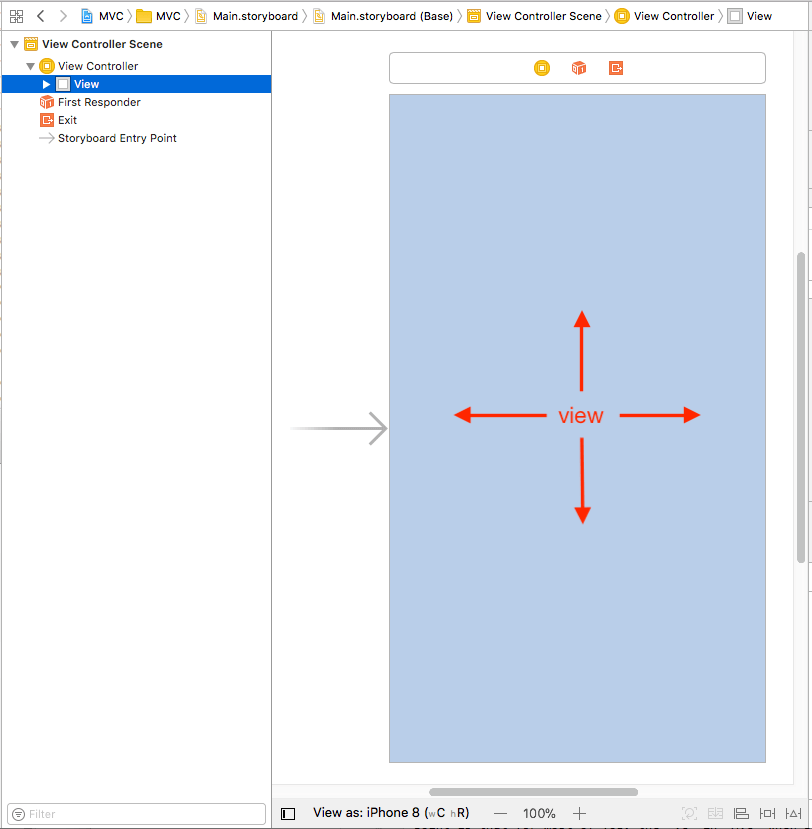Select Storyboard Entry Point in outline
The width and height of the screenshot is (812, 829).
(x=116, y=138)
